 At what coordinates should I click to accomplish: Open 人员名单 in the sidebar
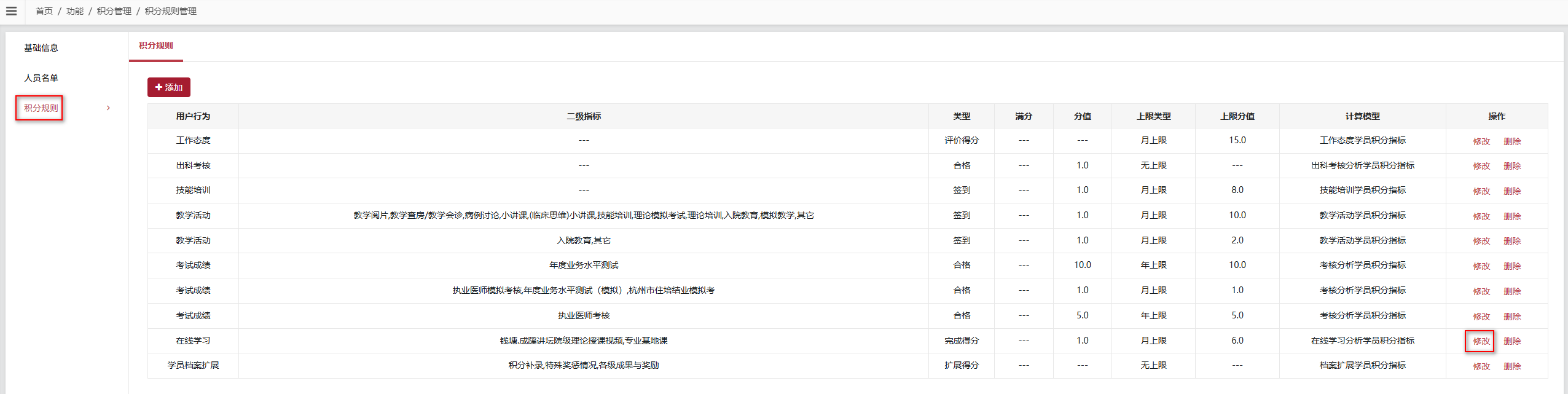tap(41, 78)
